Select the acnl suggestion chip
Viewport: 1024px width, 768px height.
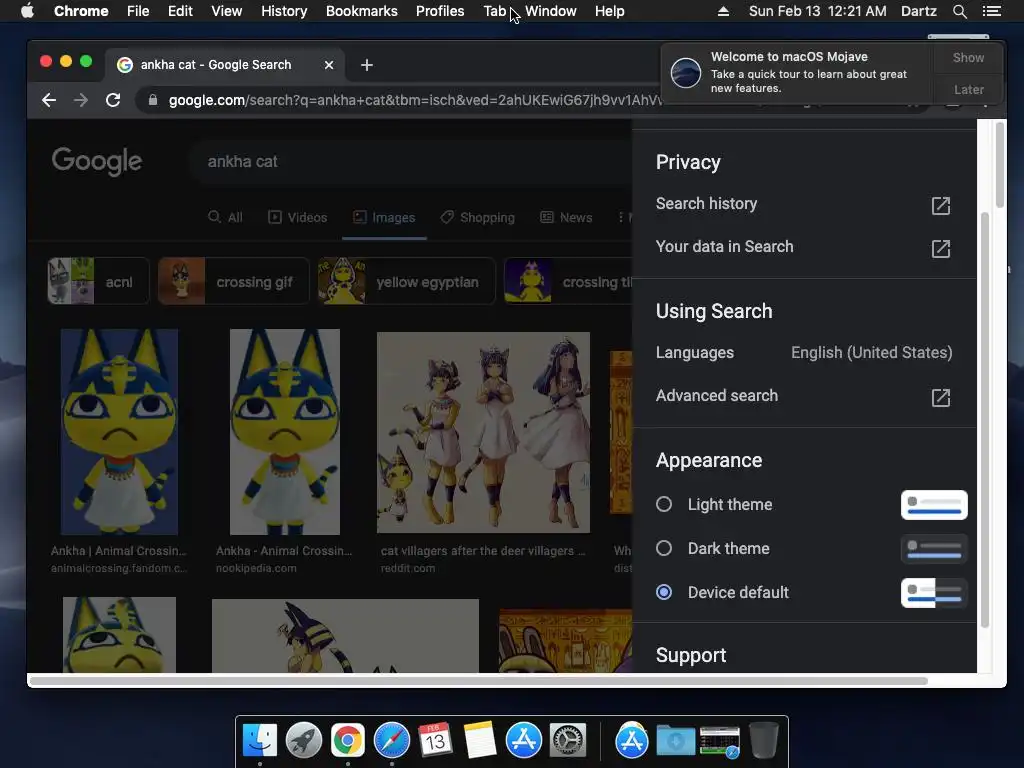(x=98, y=281)
